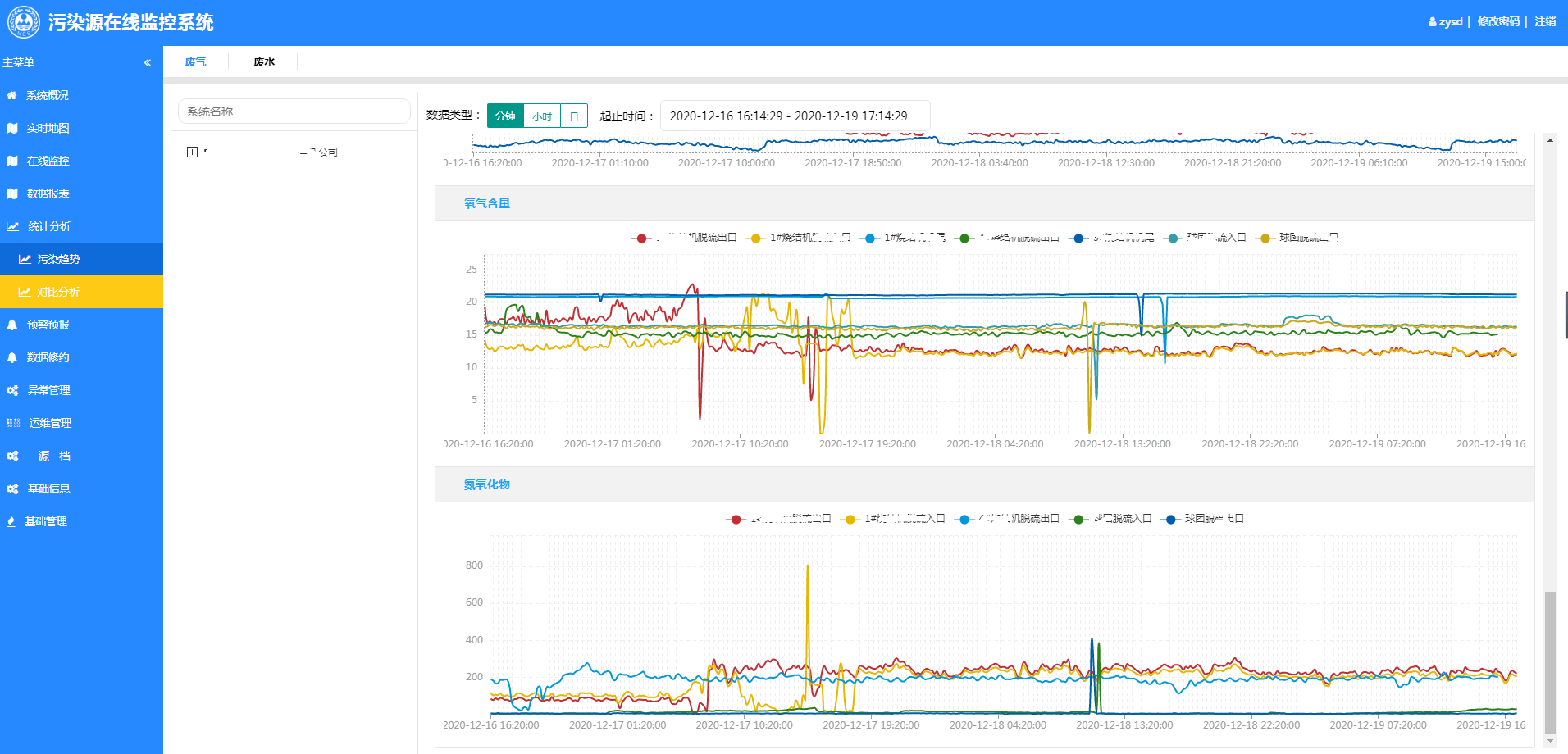Click the 运维管理 grid icon
Viewport: 1568px width, 754px height.
coord(13,423)
